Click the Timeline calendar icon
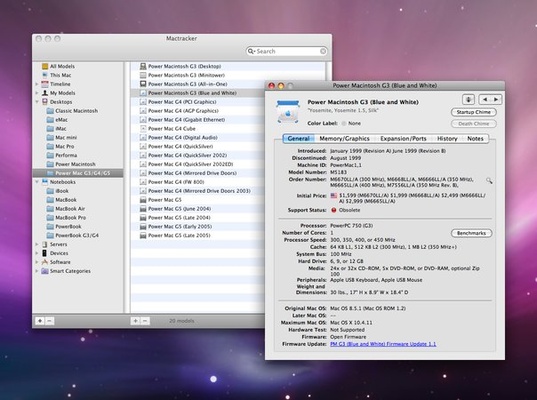 [45, 84]
